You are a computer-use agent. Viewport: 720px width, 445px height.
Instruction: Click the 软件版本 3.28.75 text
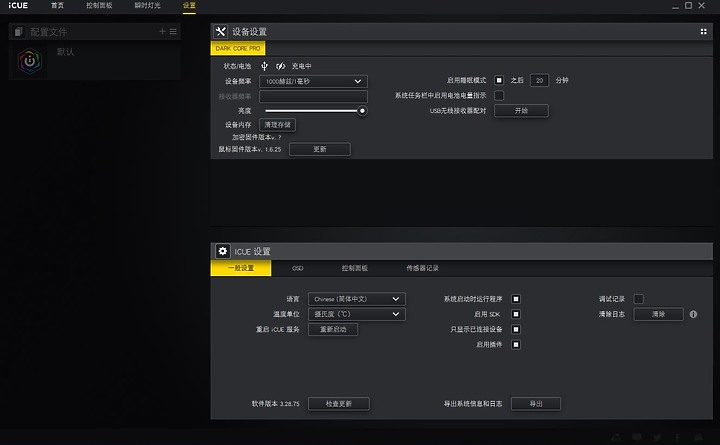[x=275, y=404]
